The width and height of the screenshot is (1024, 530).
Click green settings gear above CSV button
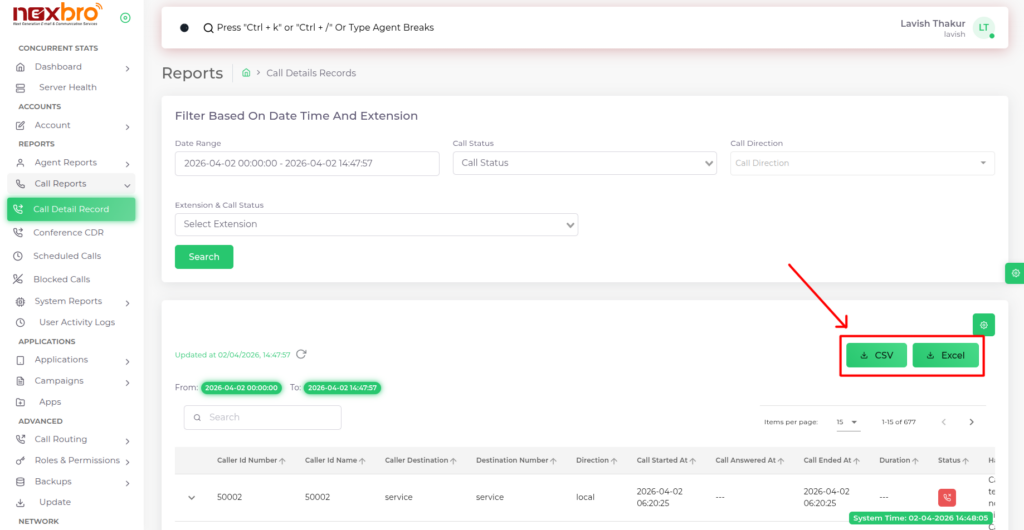(983, 325)
